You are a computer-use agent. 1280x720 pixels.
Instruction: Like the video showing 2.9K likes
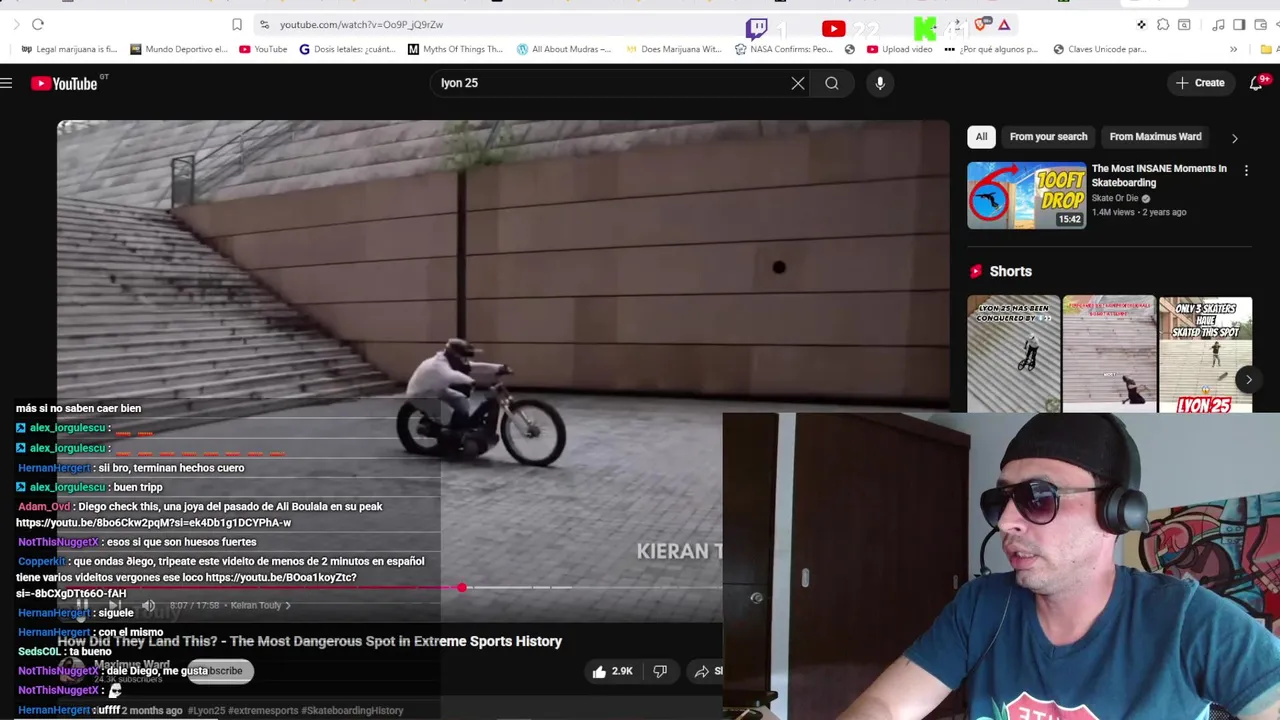[x=612, y=671]
